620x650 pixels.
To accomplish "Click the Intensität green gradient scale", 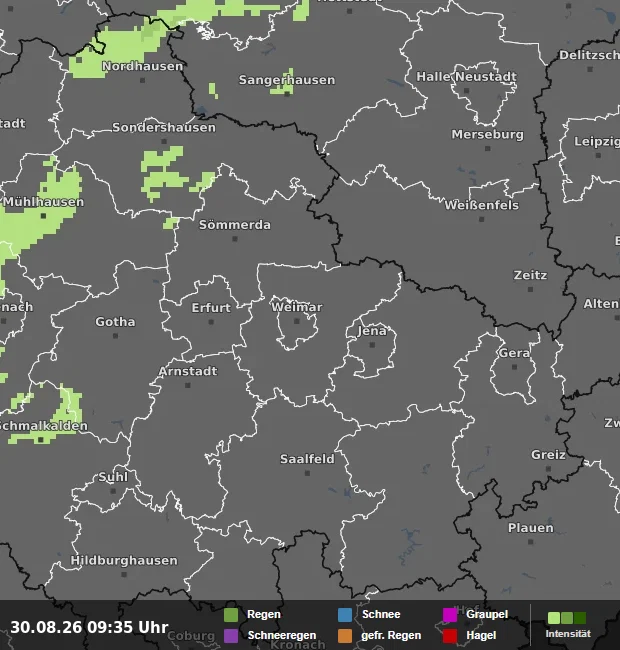I will 567,618.
